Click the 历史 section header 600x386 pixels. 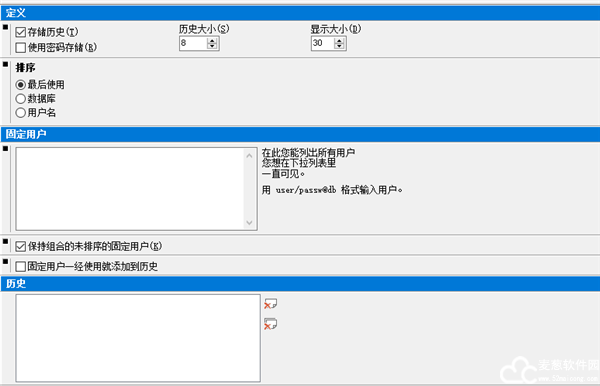click(300, 283)
